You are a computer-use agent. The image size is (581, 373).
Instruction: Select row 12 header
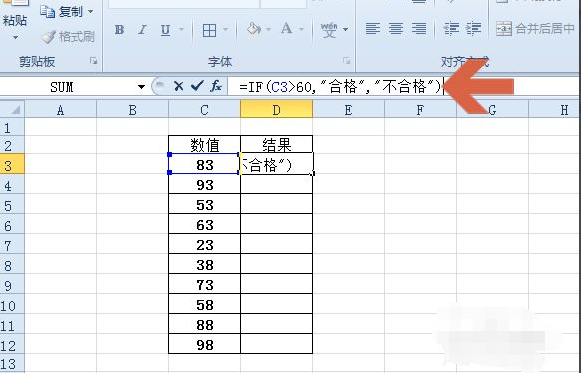coord(12,345)
